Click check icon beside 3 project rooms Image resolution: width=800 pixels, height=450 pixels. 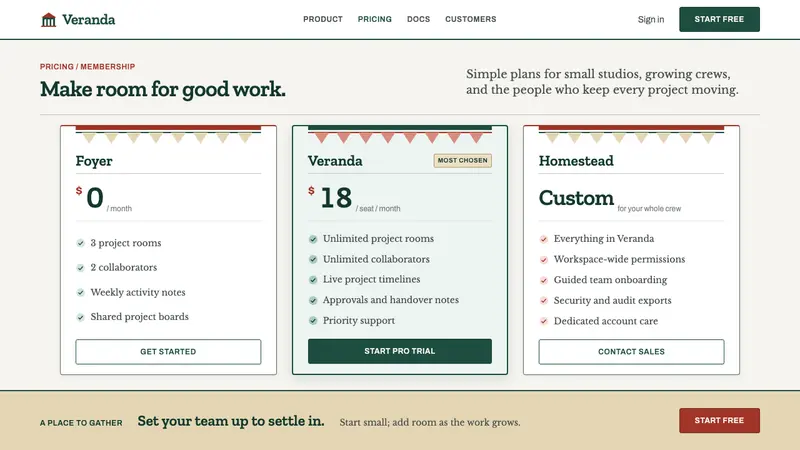81,243
